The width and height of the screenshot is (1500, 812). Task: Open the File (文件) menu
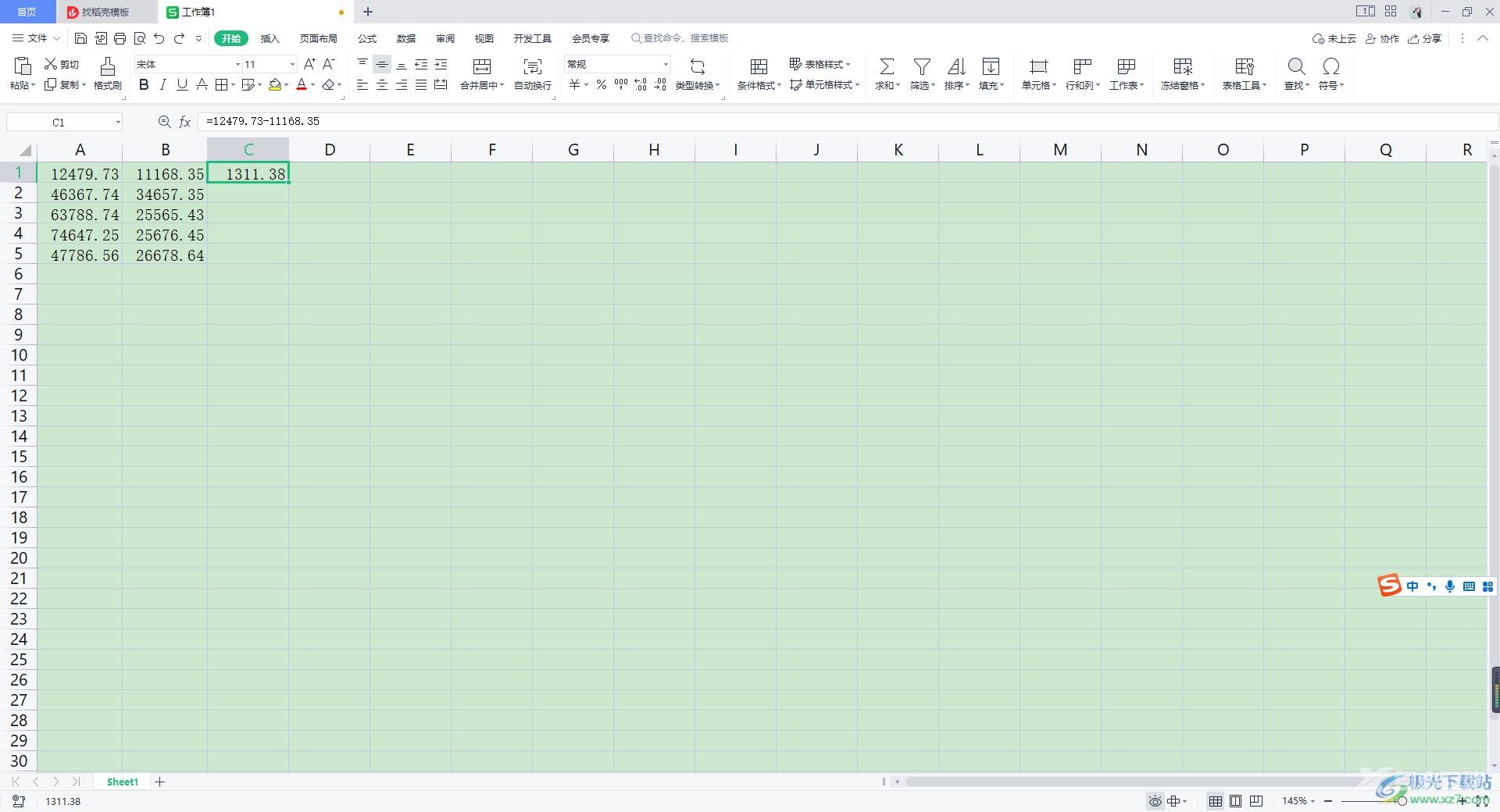click(x=36, y=38)
